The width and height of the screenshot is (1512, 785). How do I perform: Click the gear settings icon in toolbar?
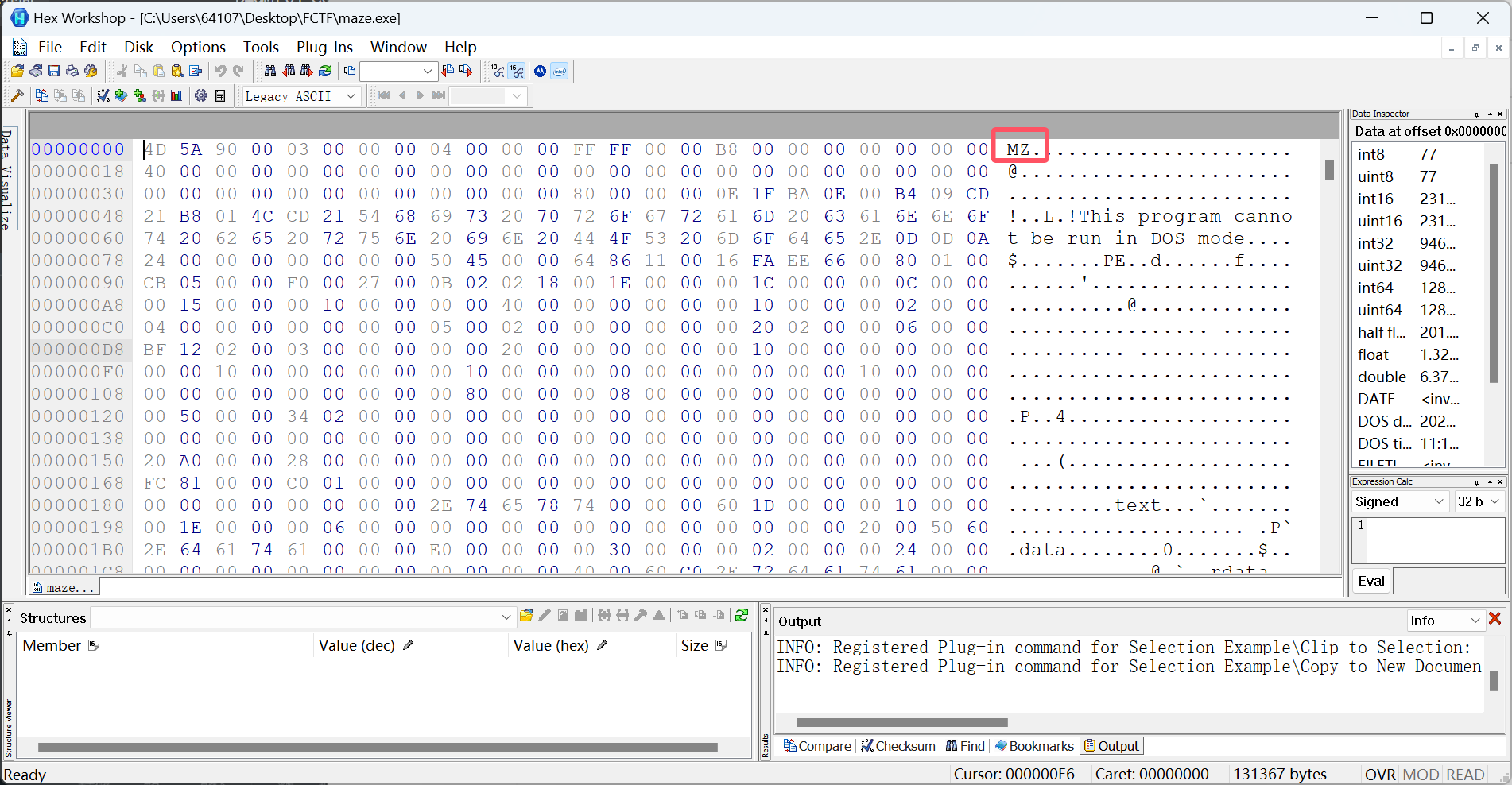click(201, 96)
